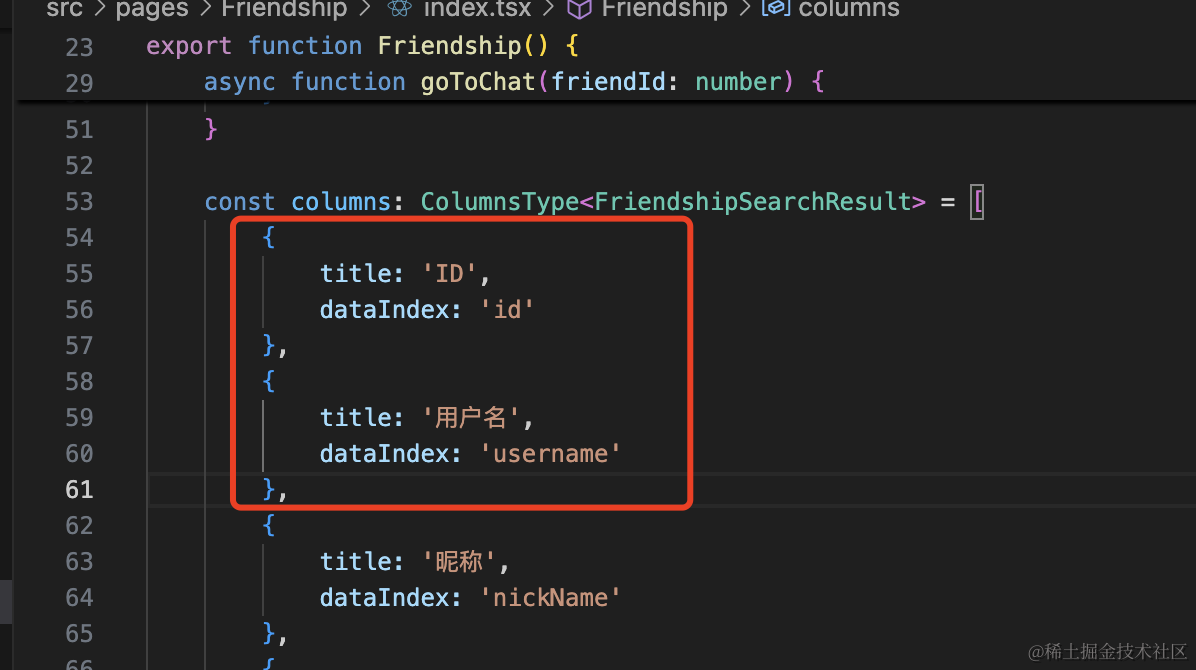Image resolution: width=1196 pixels, height=670 pixels.
Task: Open the src breadcrumb folder
Action: (64, 9)
